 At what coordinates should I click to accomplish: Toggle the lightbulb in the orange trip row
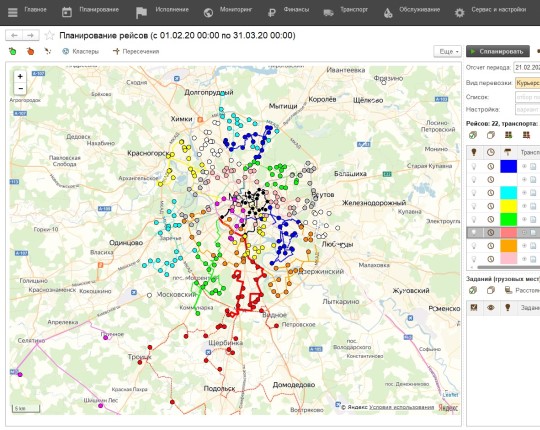pos(474,246)
